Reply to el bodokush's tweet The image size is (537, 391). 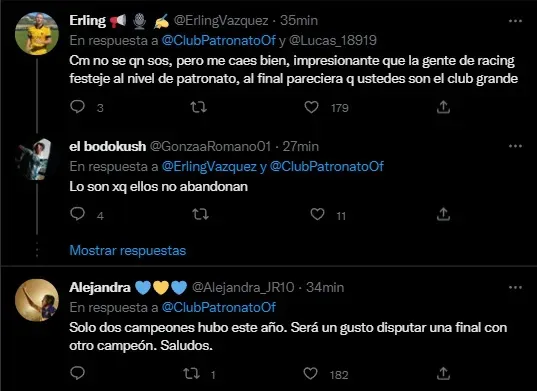coord(77,214)
